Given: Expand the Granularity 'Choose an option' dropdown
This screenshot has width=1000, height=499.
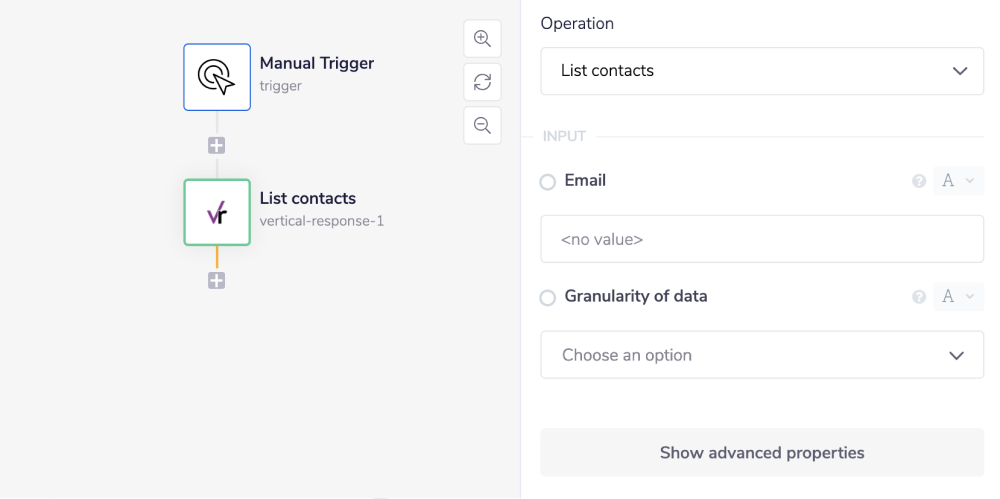Looking at the screenshot, I should pos(762,355).
